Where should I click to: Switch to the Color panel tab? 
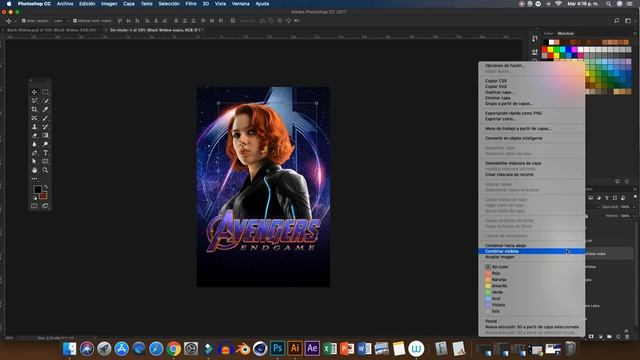(x=548, y=33)
